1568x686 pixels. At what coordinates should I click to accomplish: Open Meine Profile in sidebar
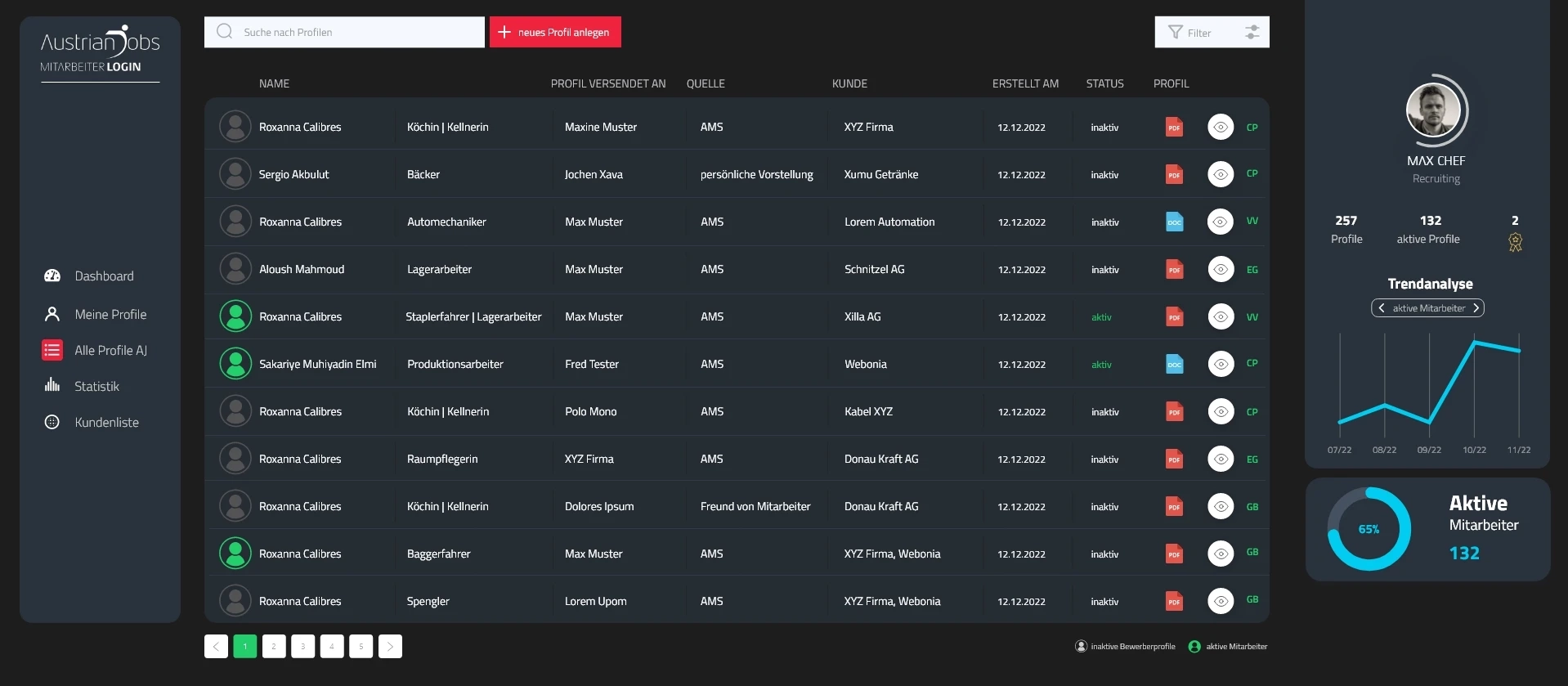[x=110, y=315]
